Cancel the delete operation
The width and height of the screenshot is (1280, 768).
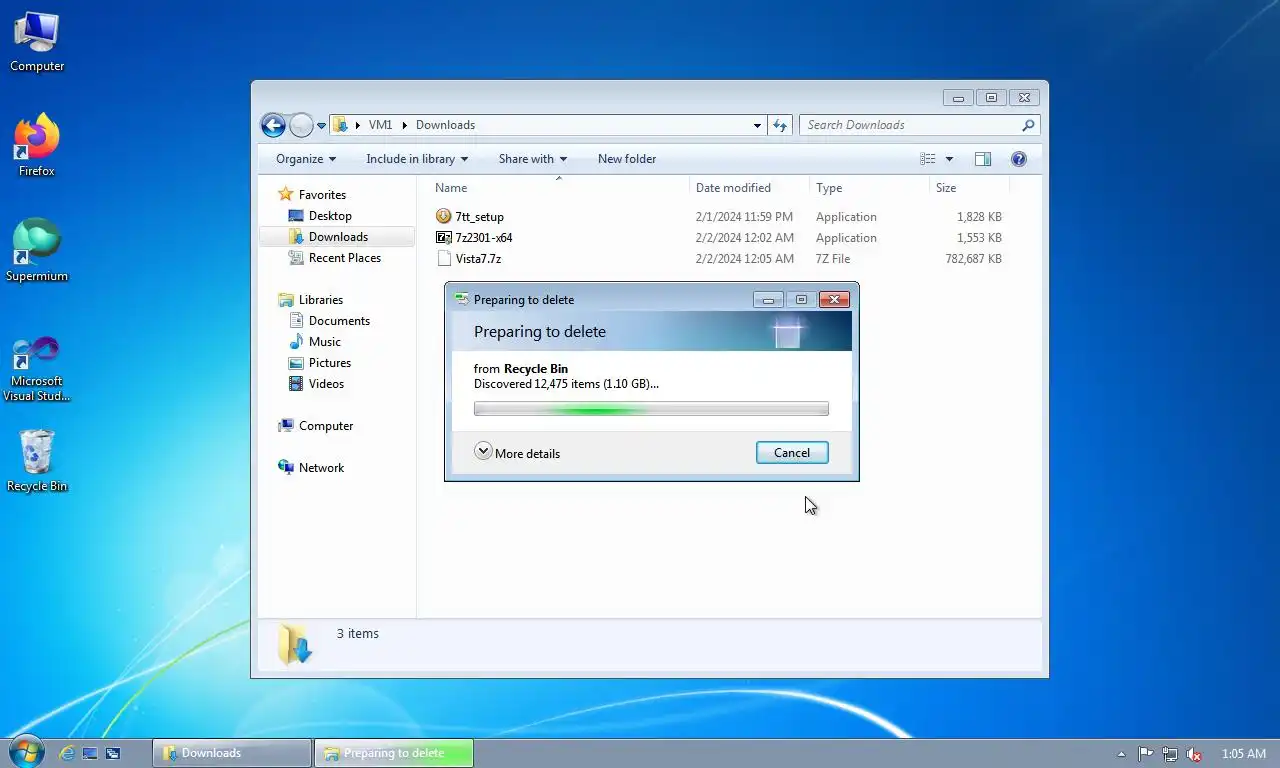pos(792,453)
